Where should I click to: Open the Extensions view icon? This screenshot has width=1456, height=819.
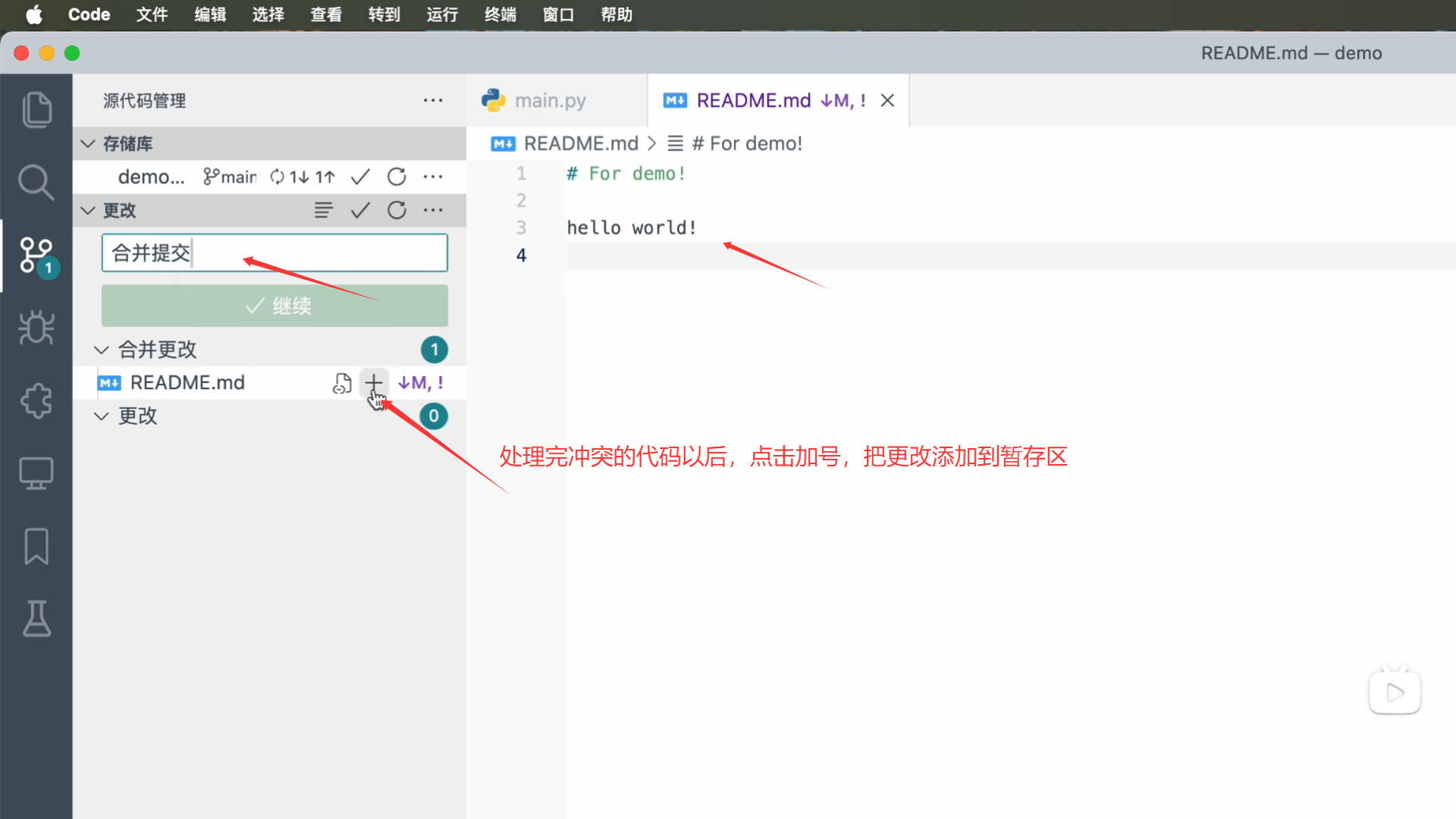click(x=36, y=400)
